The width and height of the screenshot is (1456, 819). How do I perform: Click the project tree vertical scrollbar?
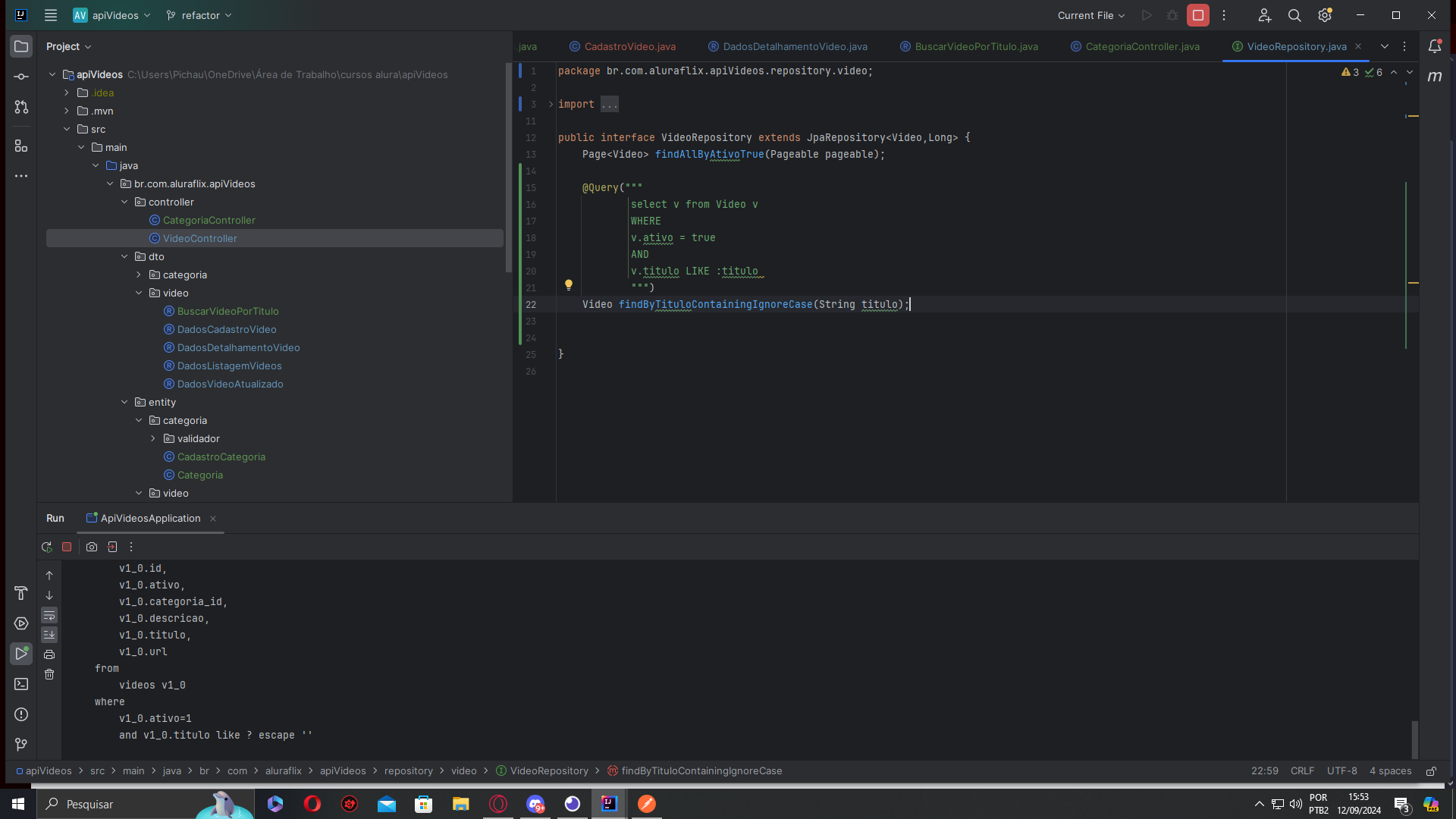click(508, 168)
